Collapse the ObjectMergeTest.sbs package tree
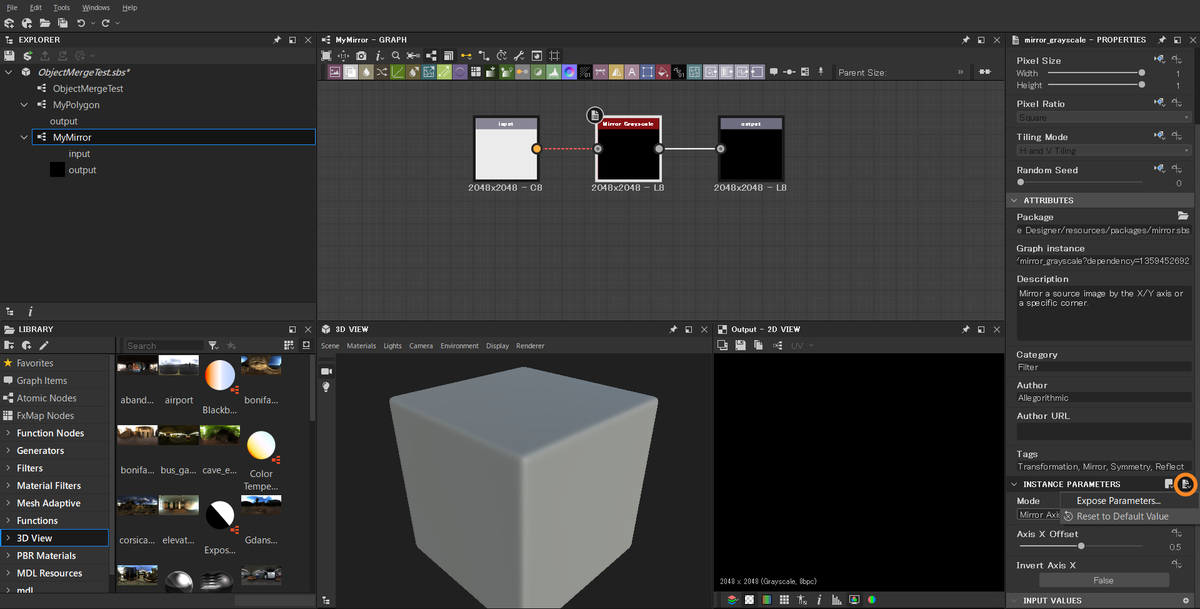Screen dimensions: 1200x609 9,72
